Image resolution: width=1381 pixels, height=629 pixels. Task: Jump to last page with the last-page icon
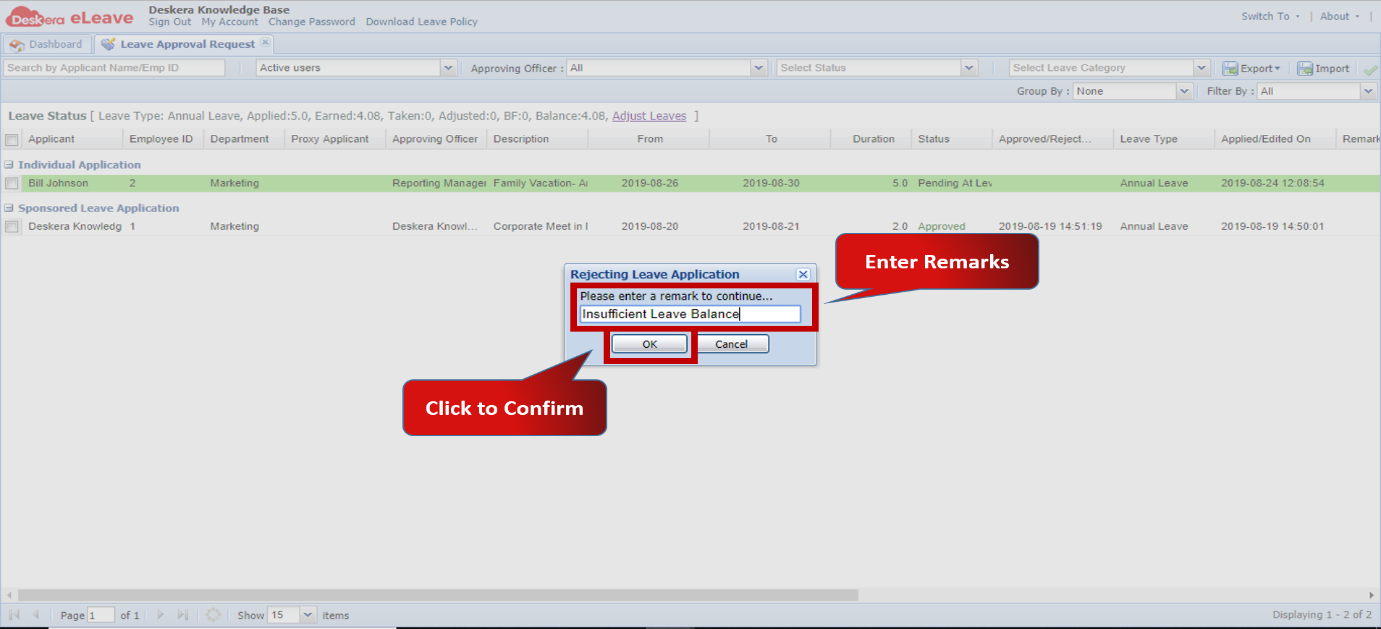(x=182, y=614)
